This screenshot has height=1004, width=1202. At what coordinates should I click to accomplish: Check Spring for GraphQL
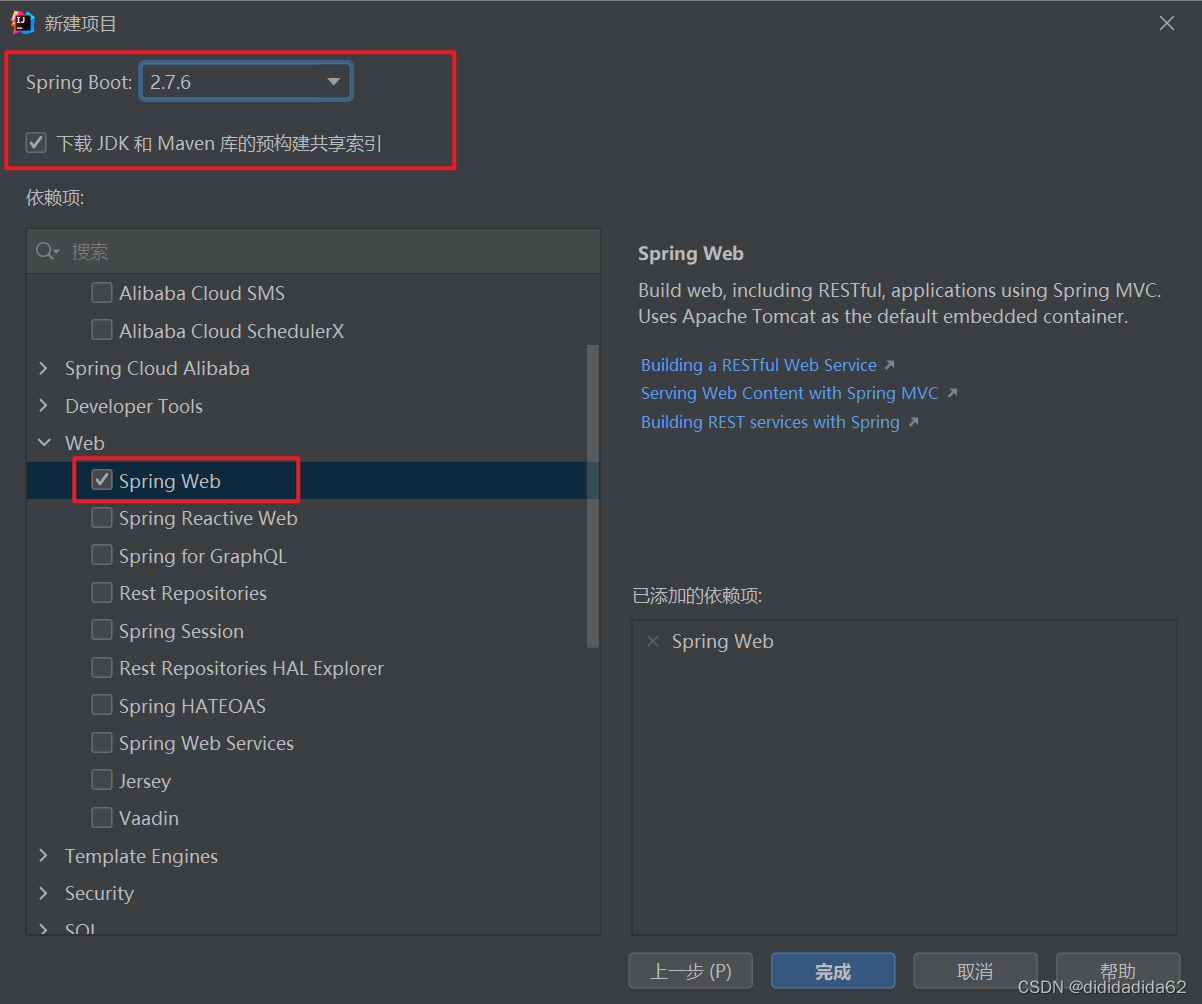tap(102, 555)
